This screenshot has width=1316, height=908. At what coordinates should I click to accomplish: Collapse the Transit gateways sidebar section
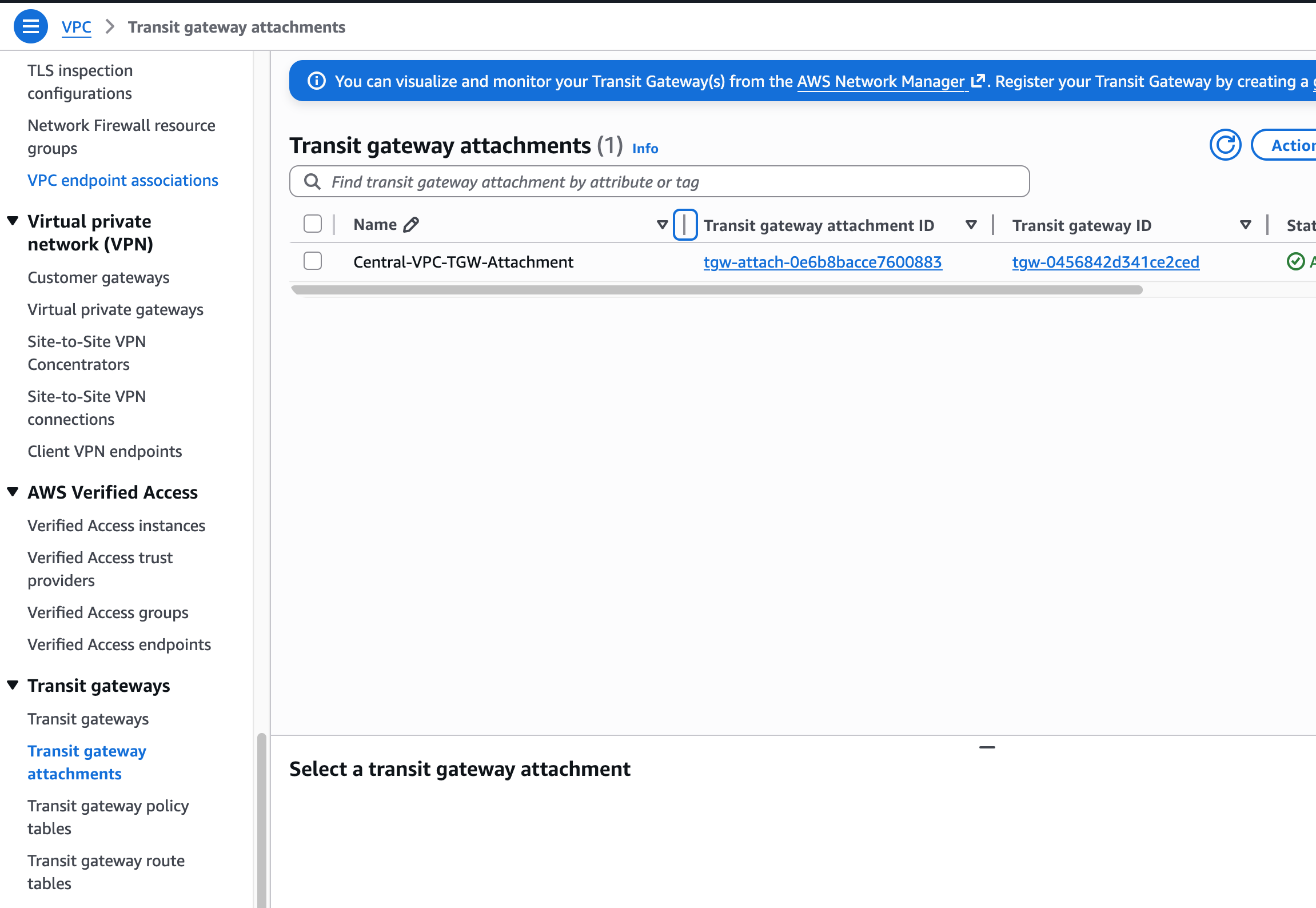pos(13,686)
